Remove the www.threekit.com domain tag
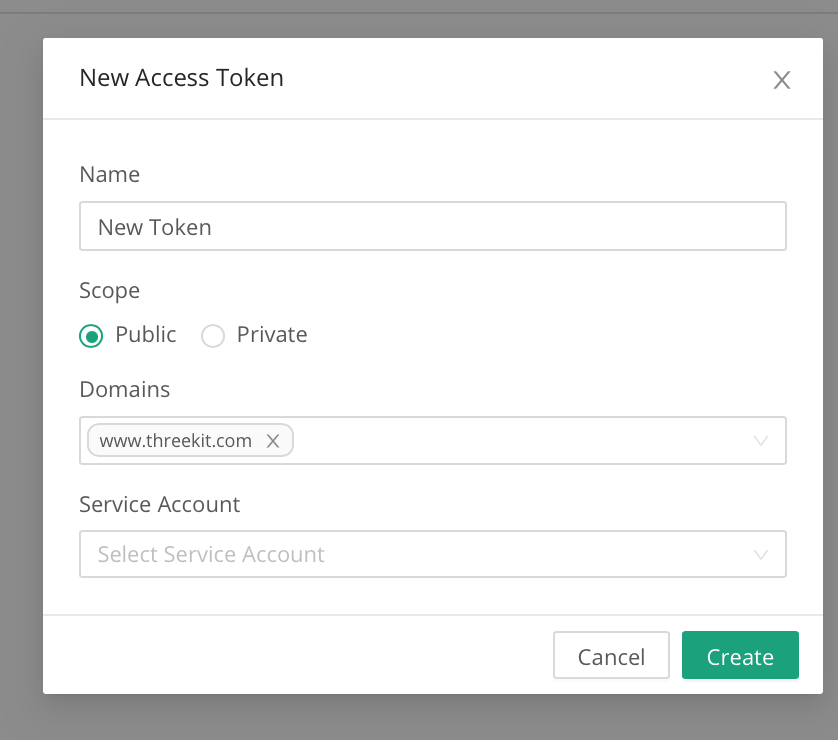This screenshot has width=838, height=740. coord(272,441)
